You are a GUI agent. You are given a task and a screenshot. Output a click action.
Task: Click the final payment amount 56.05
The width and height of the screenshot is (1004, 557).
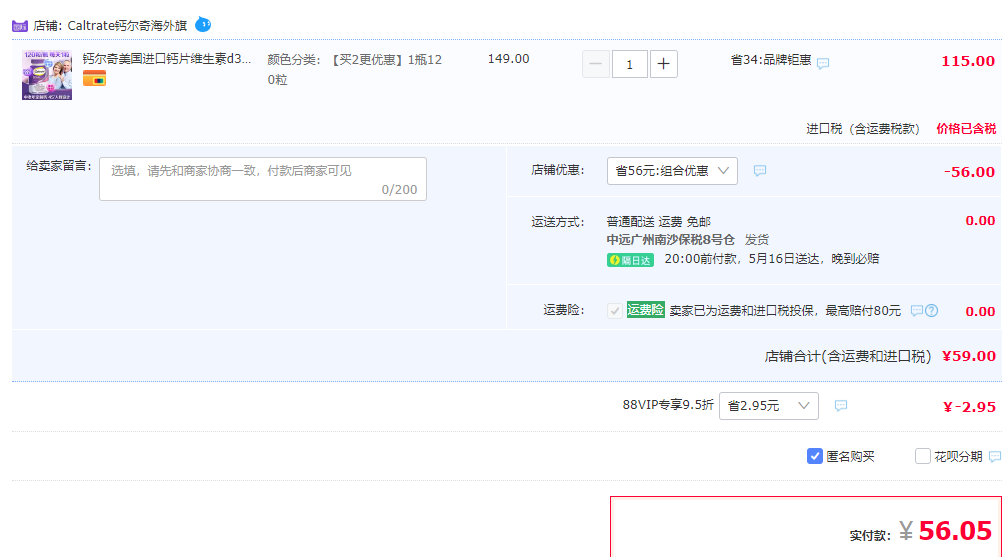click(x=955, y=531)
